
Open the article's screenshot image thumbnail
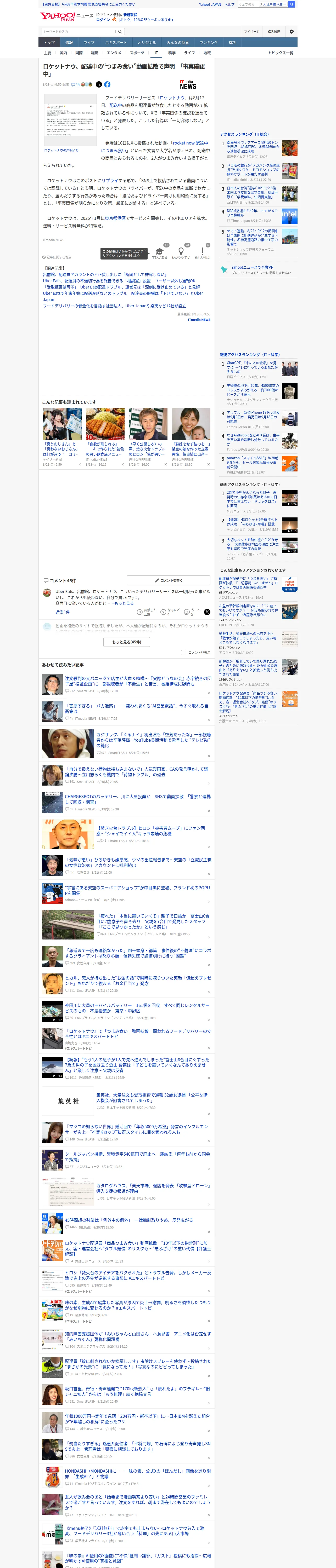pyautogui.click(x=70, y=120)
